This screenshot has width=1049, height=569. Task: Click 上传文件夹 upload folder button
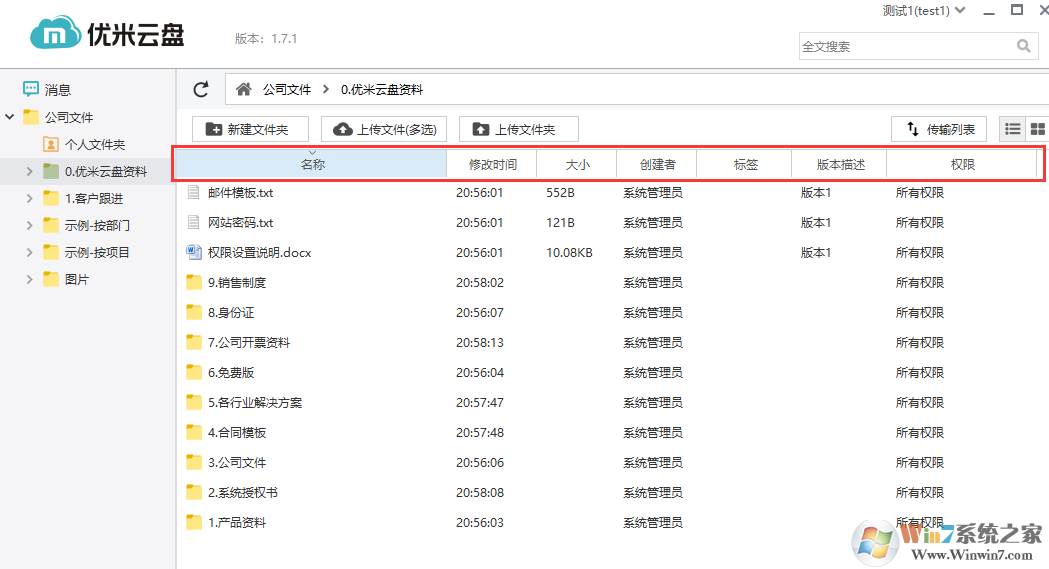tap(519, 129)
